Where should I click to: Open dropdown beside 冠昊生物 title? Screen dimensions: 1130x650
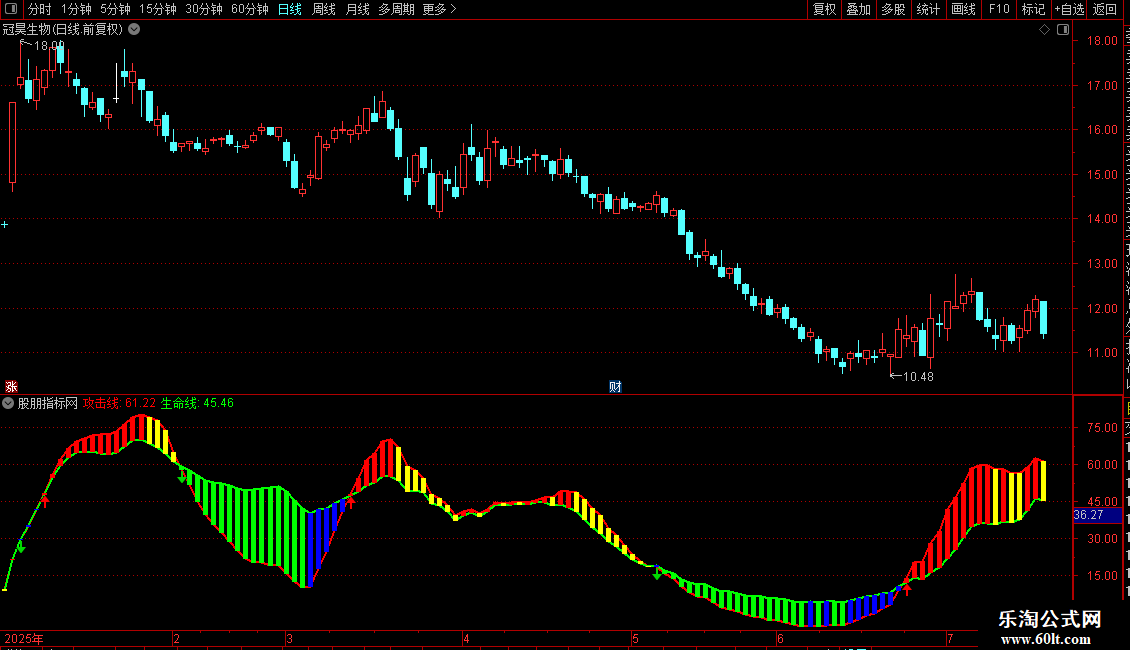(x=134, y=30)
